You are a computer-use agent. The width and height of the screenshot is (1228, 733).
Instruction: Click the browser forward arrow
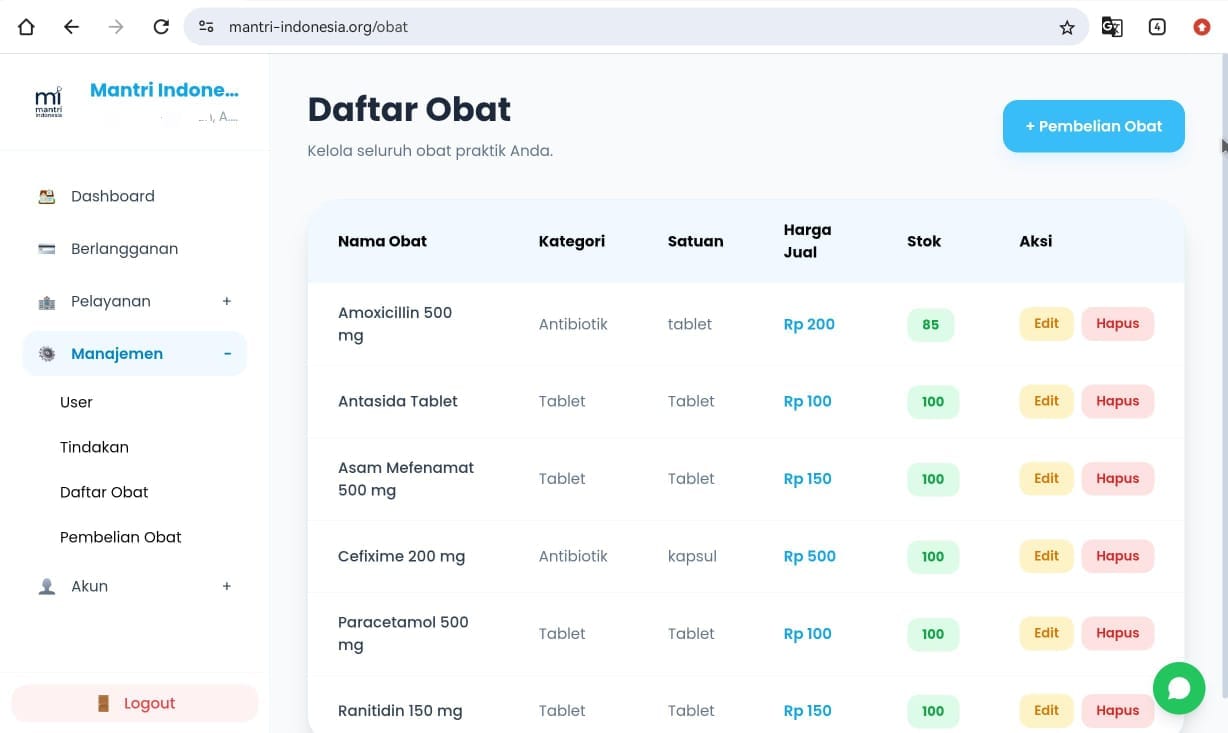click(116, 27)
